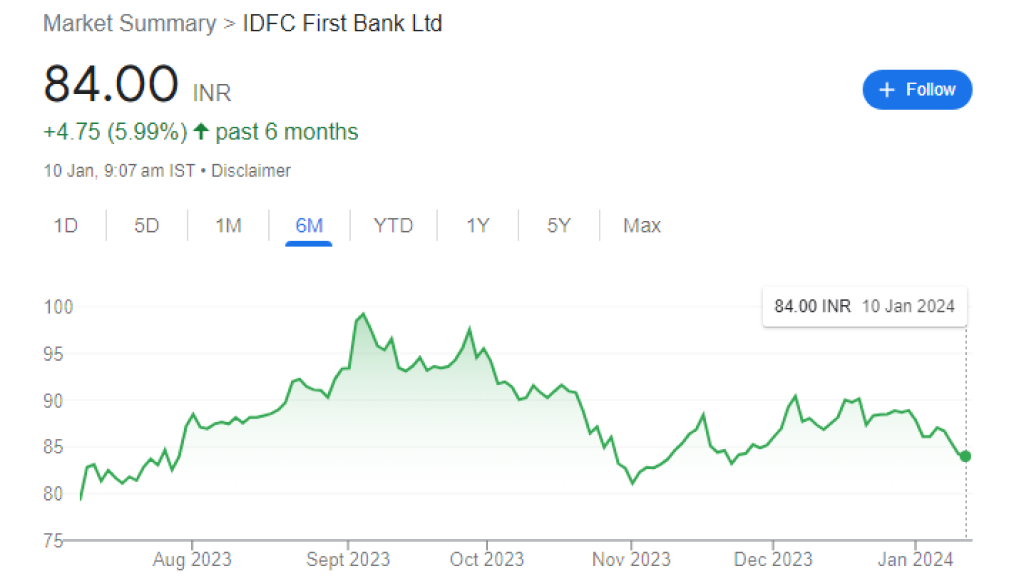Viewport: 1024px width, 576px height.
Task: Click the green up arrow icon
Action: pos(201,132)
